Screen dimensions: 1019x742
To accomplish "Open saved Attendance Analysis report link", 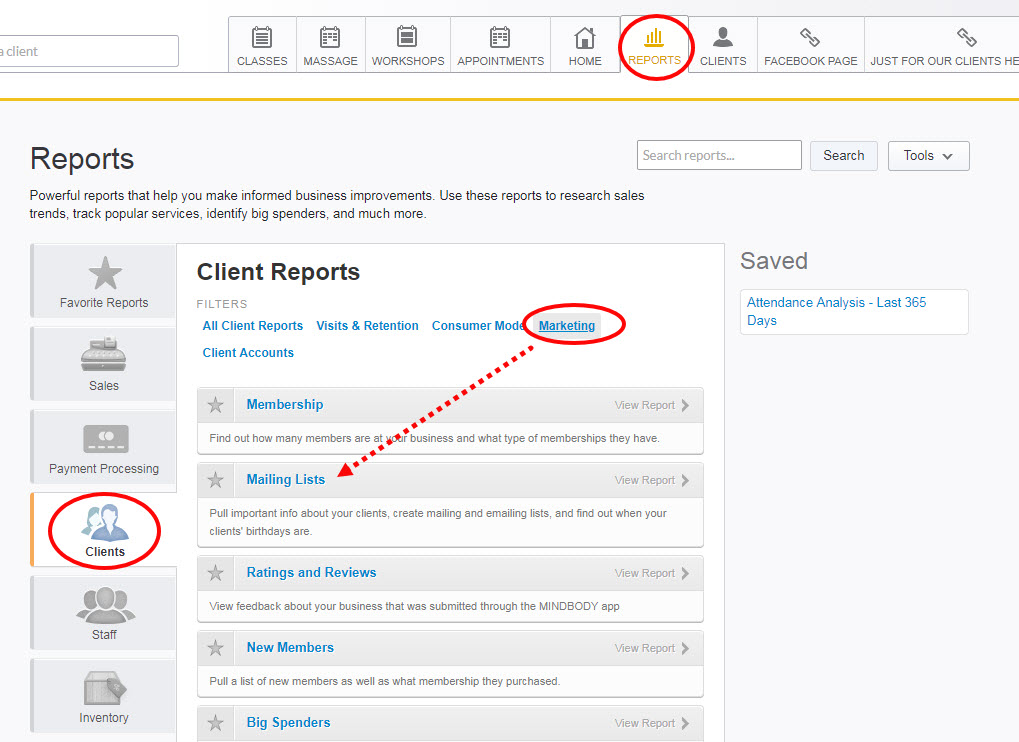I will (836, 311).
